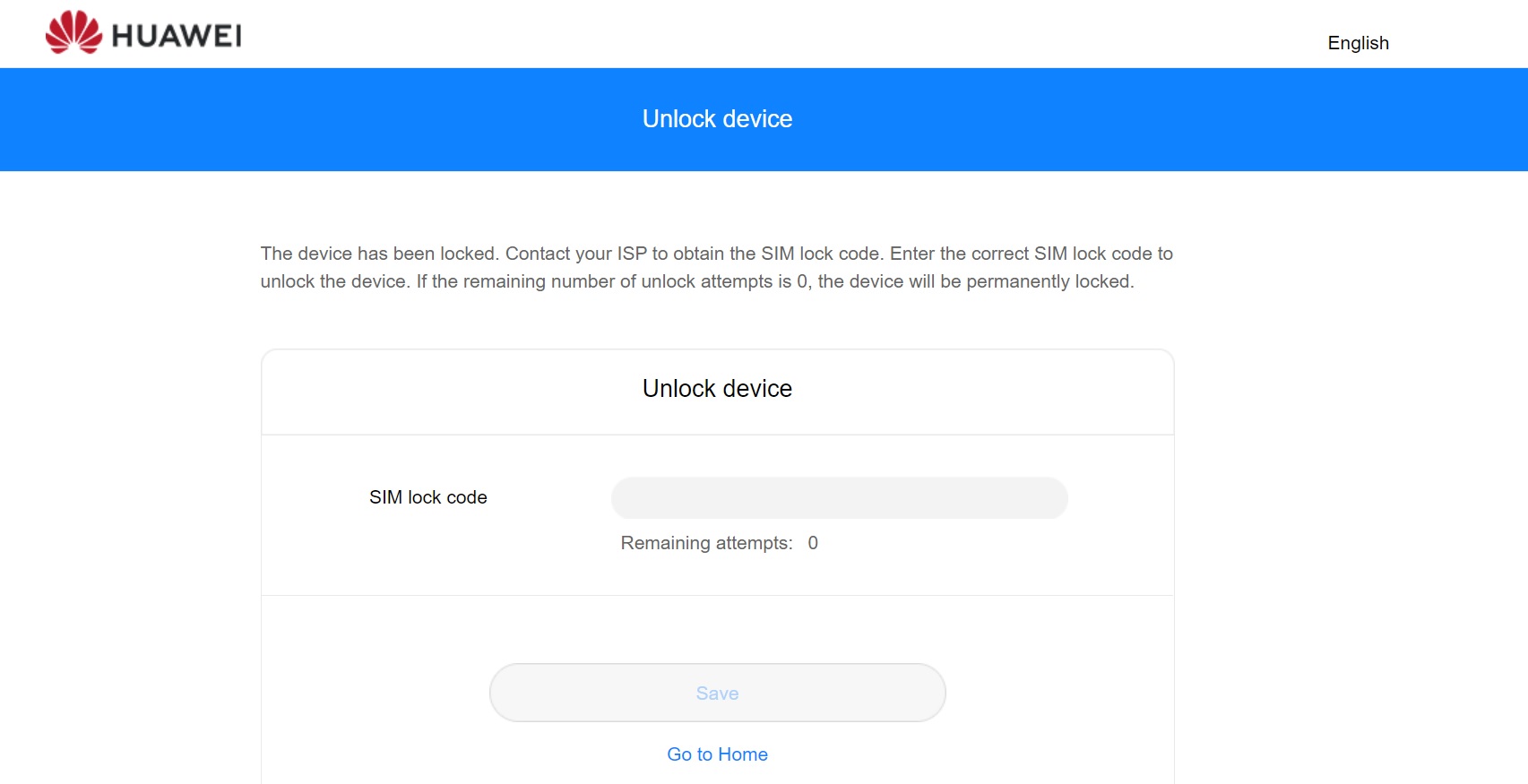Click the word 'Save' in the greyed button
1528x784 pixels.
(717, 694)
